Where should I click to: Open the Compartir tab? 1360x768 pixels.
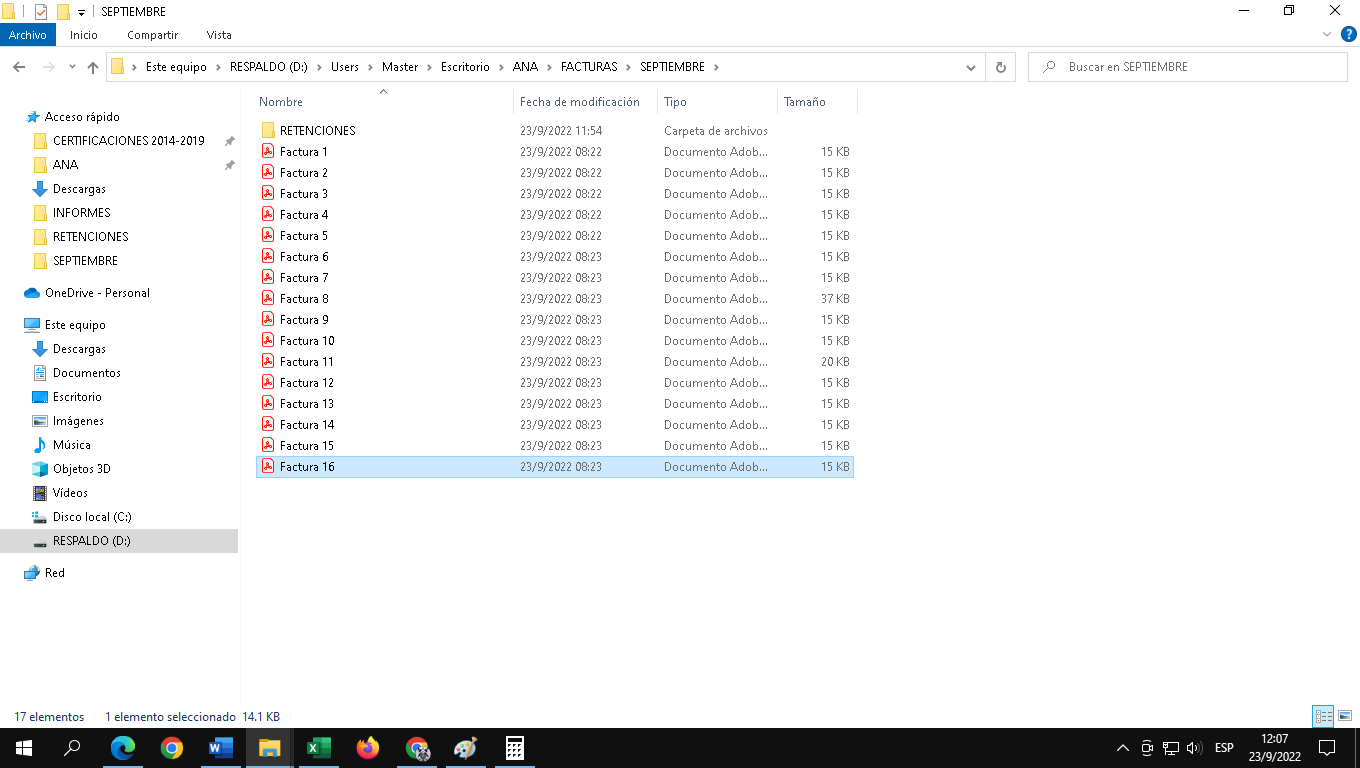(x=152, y=35)
